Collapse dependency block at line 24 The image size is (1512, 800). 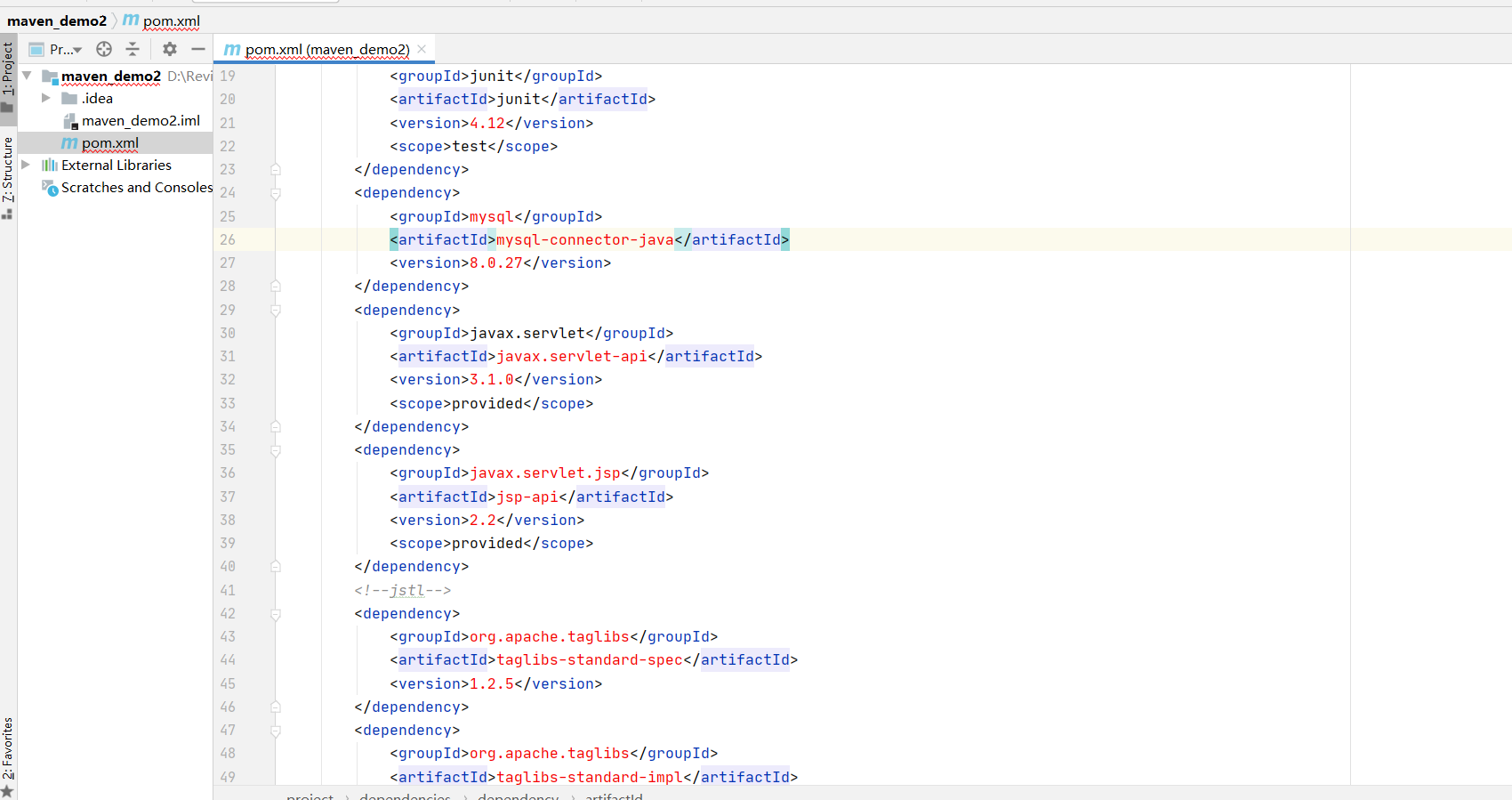[x=276, y=193]
